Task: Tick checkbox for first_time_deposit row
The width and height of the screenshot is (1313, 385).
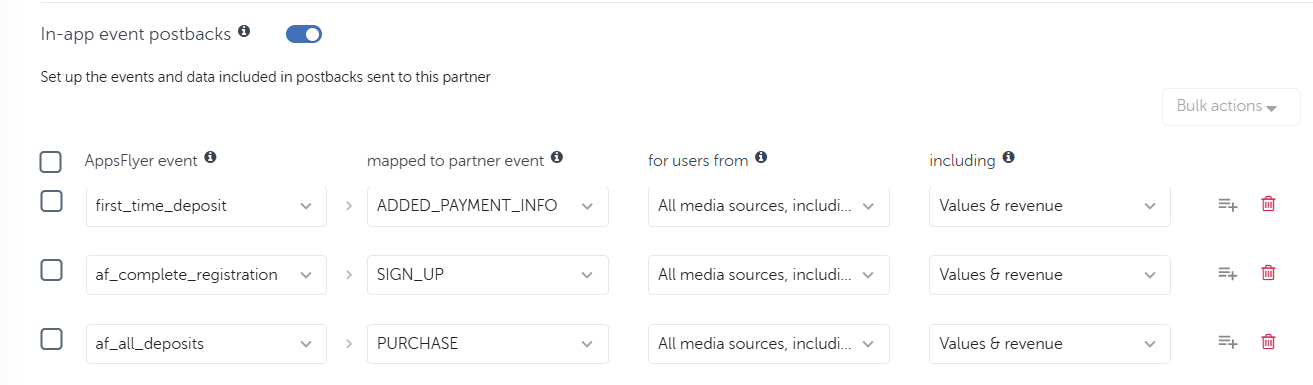Action: (51, 201)
